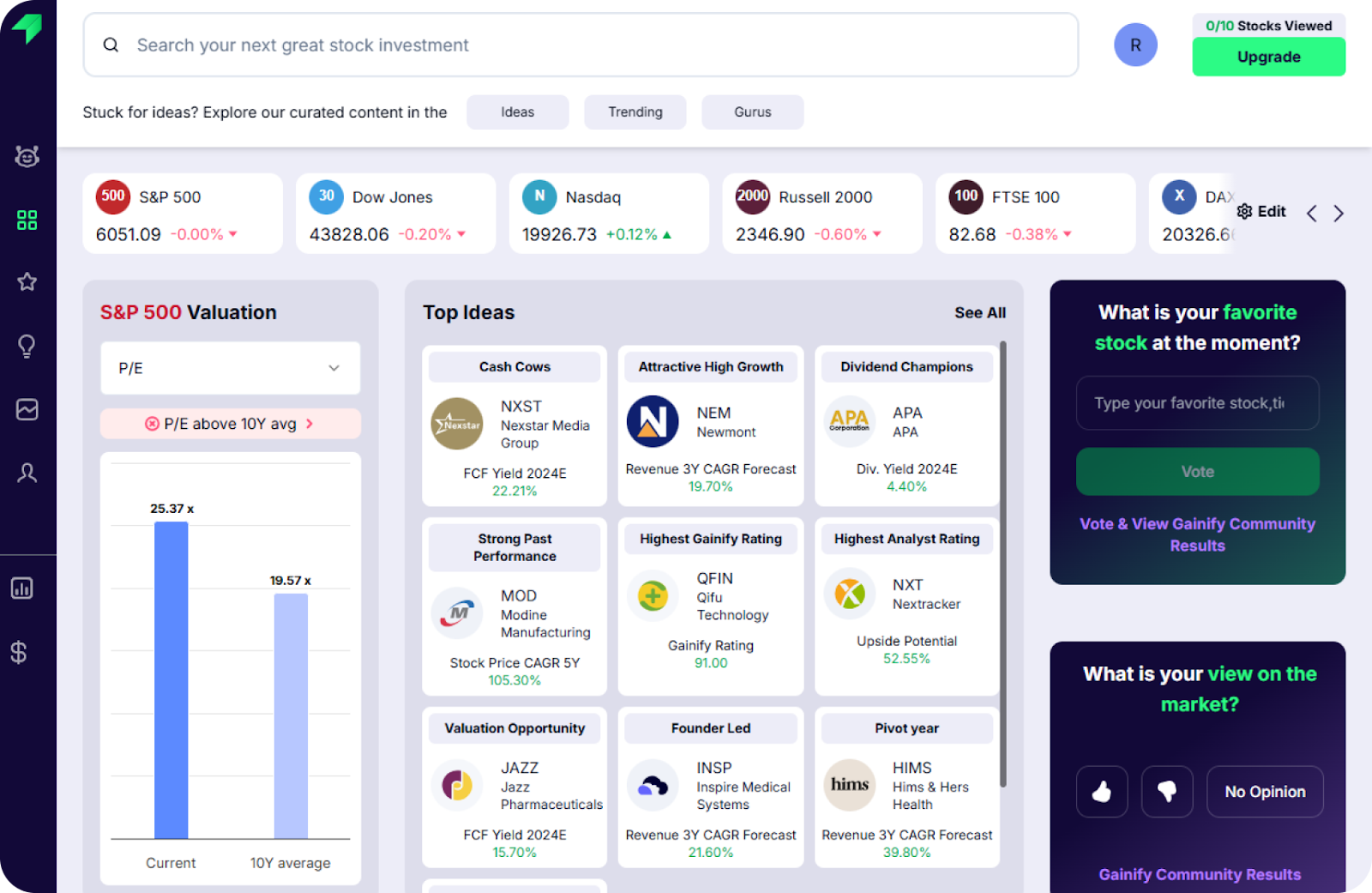Open the Strong Past Performance category

pyautogui.click(x=514, y=547)
